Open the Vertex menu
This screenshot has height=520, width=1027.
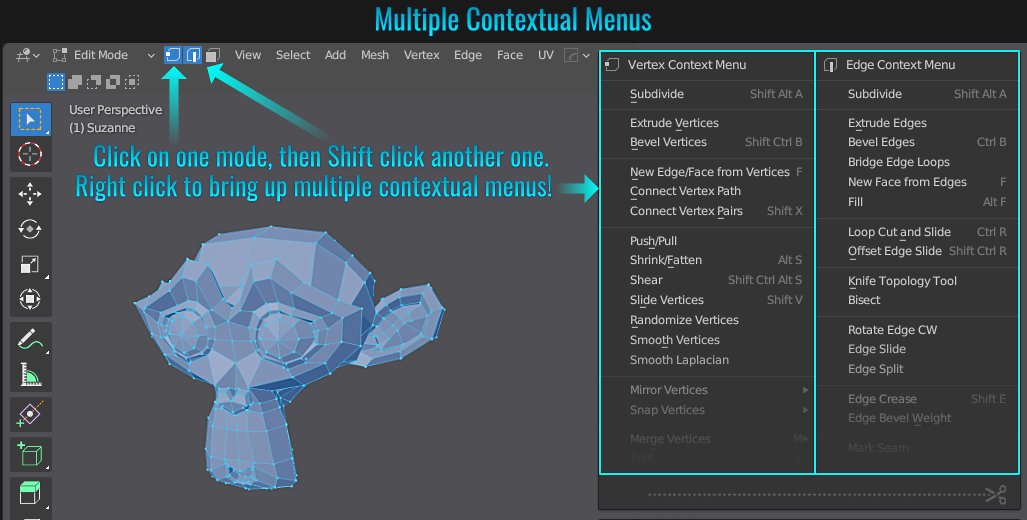point(421,55)
